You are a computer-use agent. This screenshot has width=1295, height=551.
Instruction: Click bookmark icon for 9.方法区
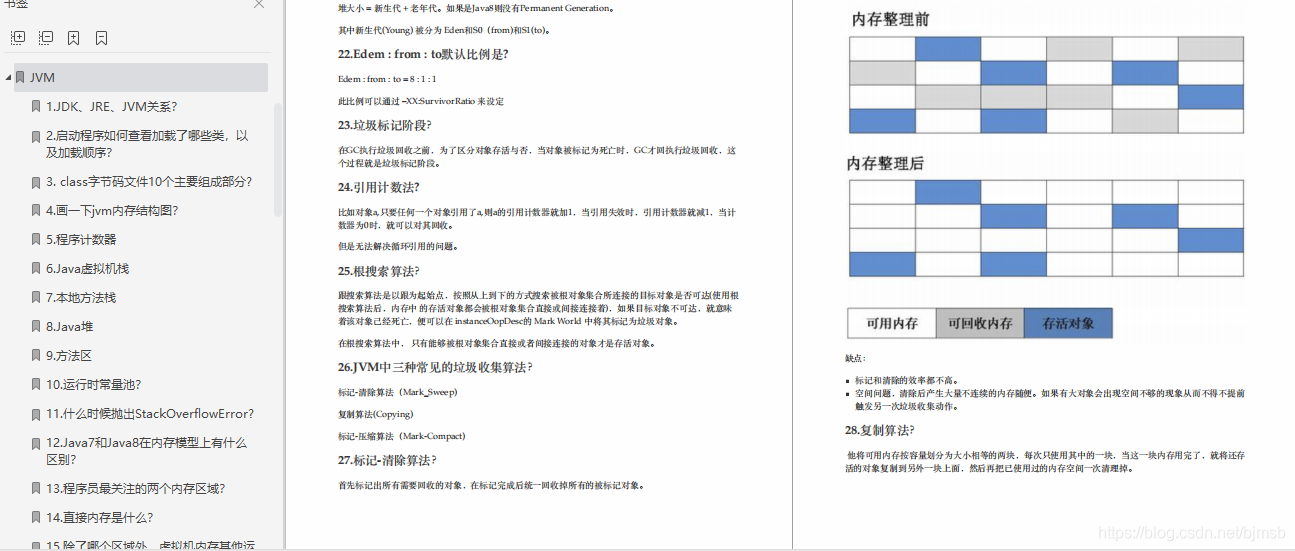click(x=36, y=356)
